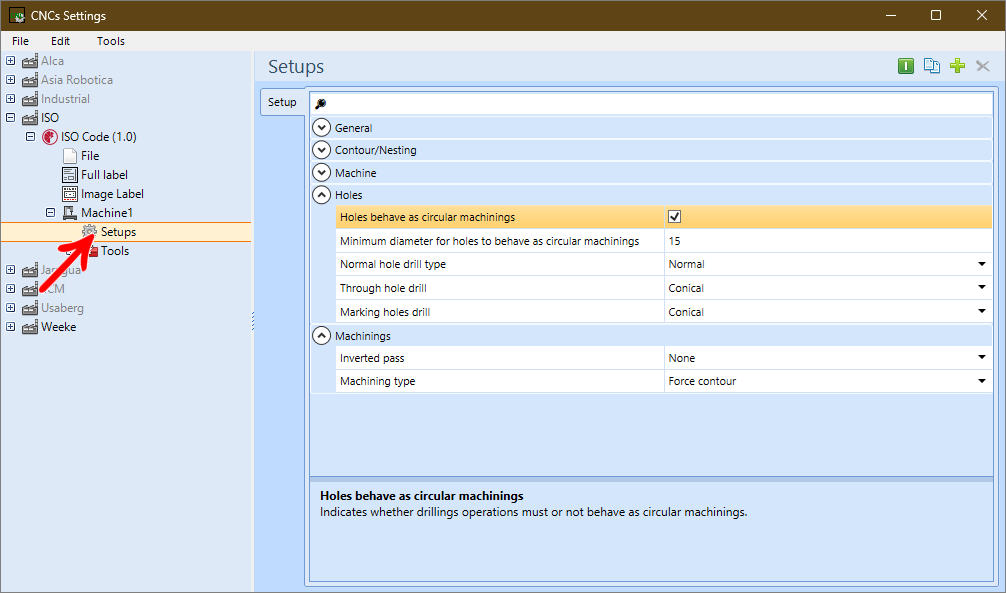
Task: Add a new setup with green plus
Action: pyautogui.click(x=957, y=66)
